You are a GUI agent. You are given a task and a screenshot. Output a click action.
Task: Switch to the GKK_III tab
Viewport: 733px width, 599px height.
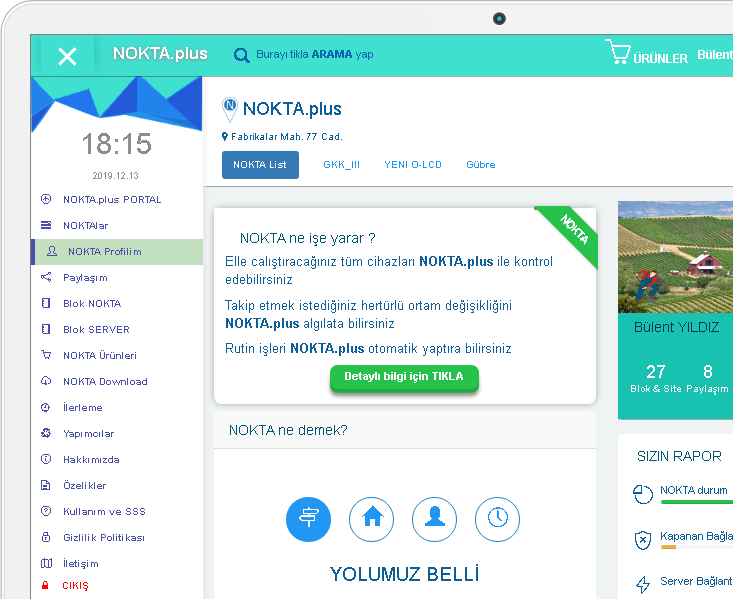click(341, 165)
